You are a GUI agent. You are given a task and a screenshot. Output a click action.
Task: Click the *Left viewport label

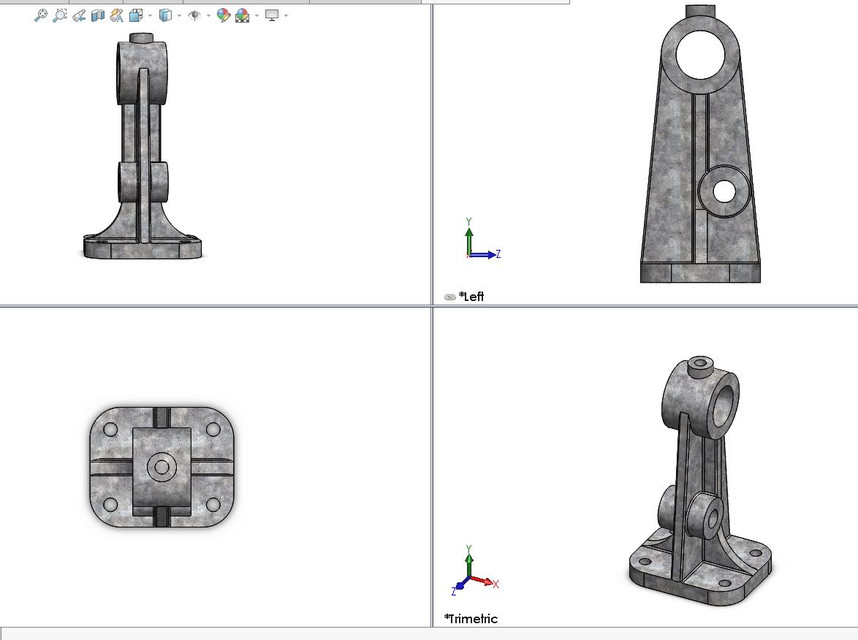click(471, 297)
